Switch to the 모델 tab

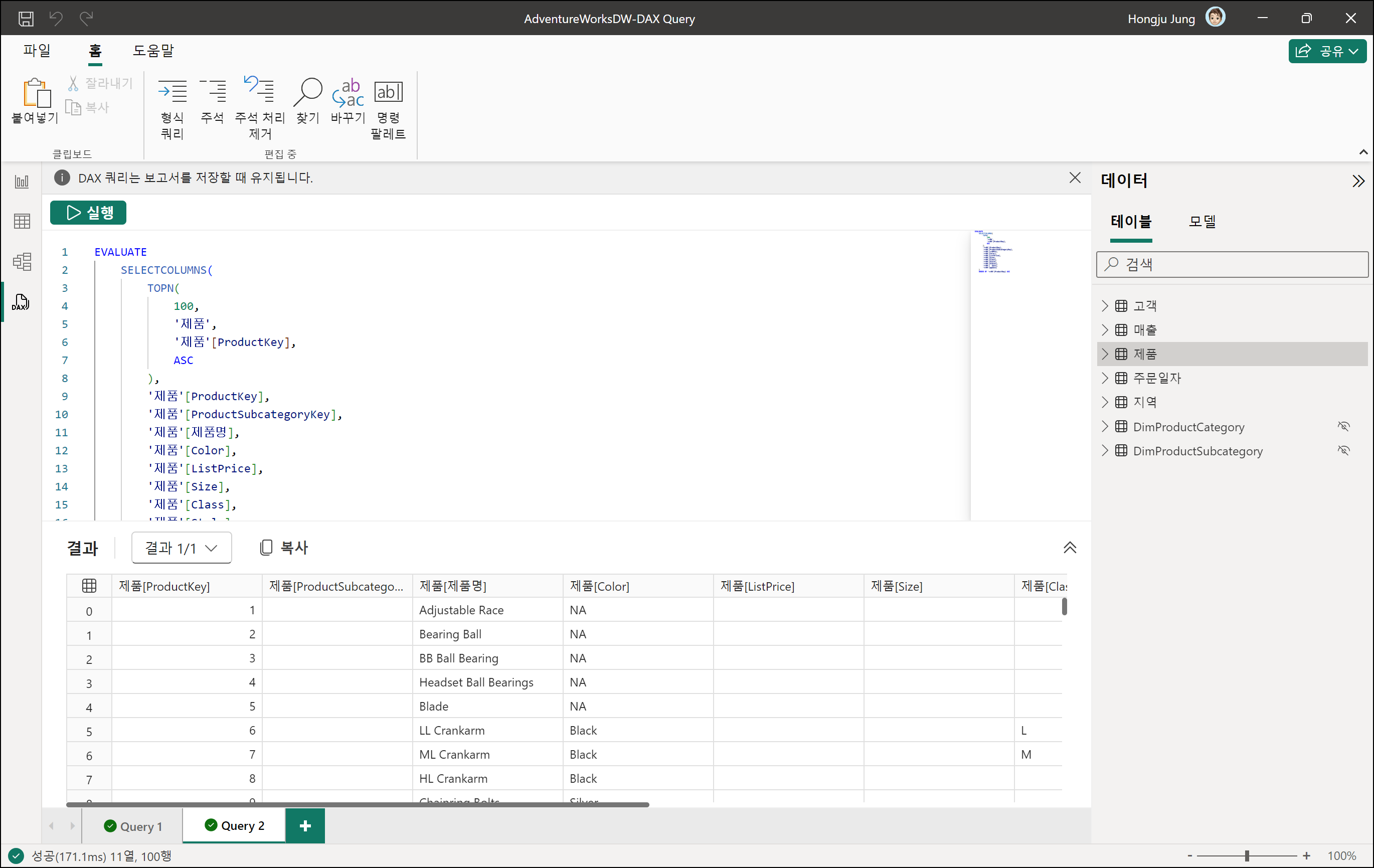[x=1201, y=222]
